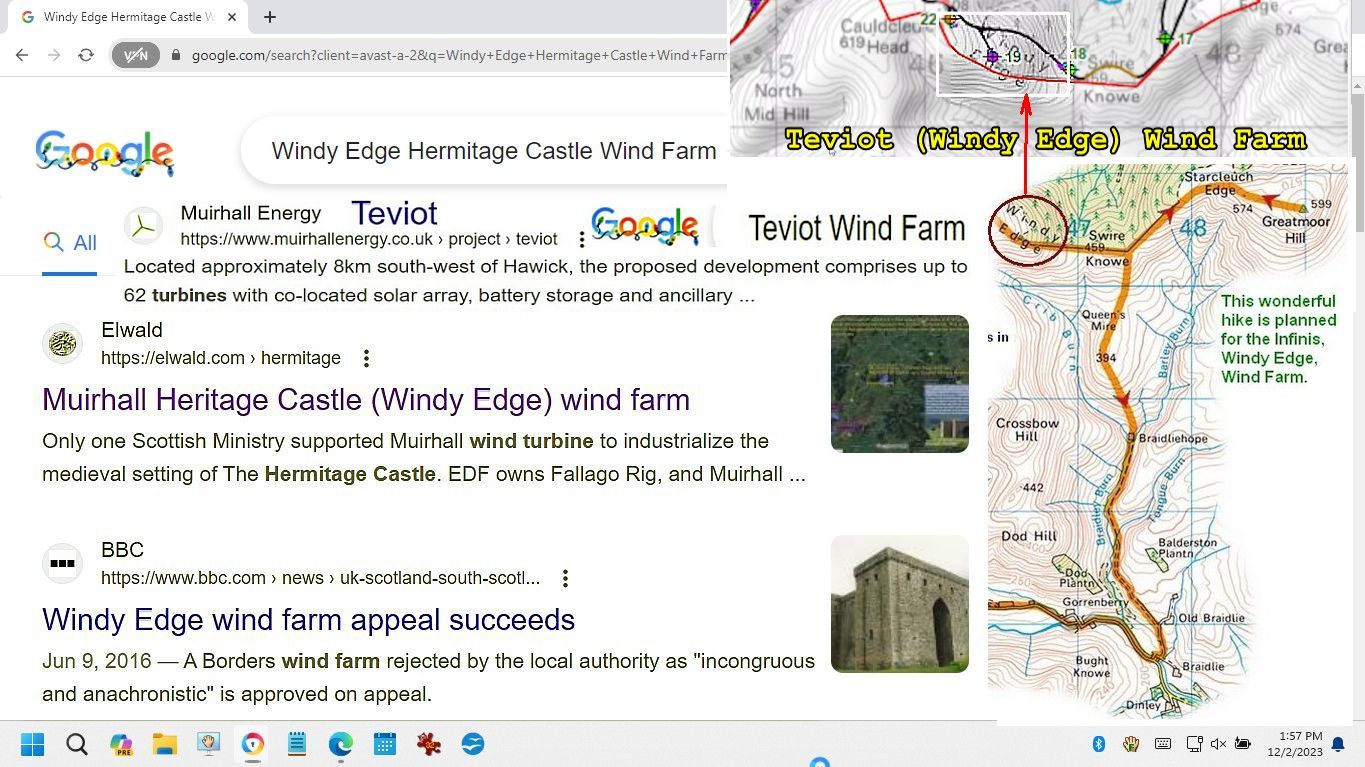The image size is (1365, 767).
Task: Click the muted volume speaker icon
Action: point(1218,744)
